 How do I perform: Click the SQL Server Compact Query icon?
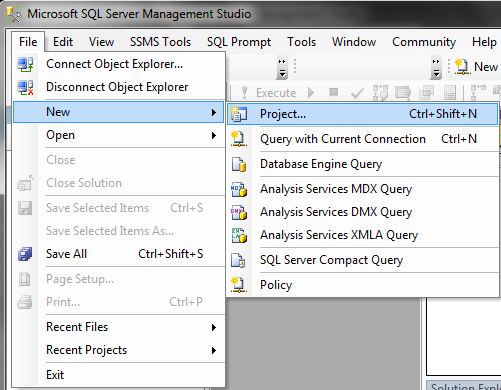(239, 260)
